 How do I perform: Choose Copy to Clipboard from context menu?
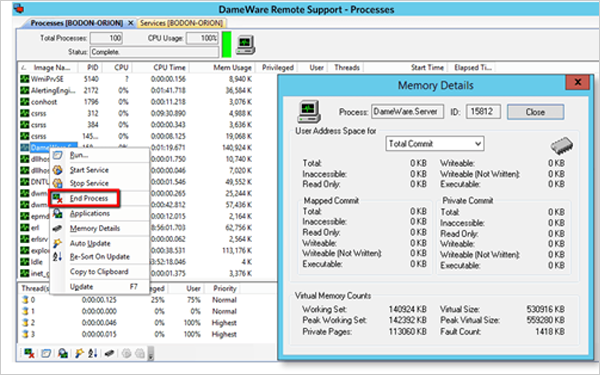(99, 272)
